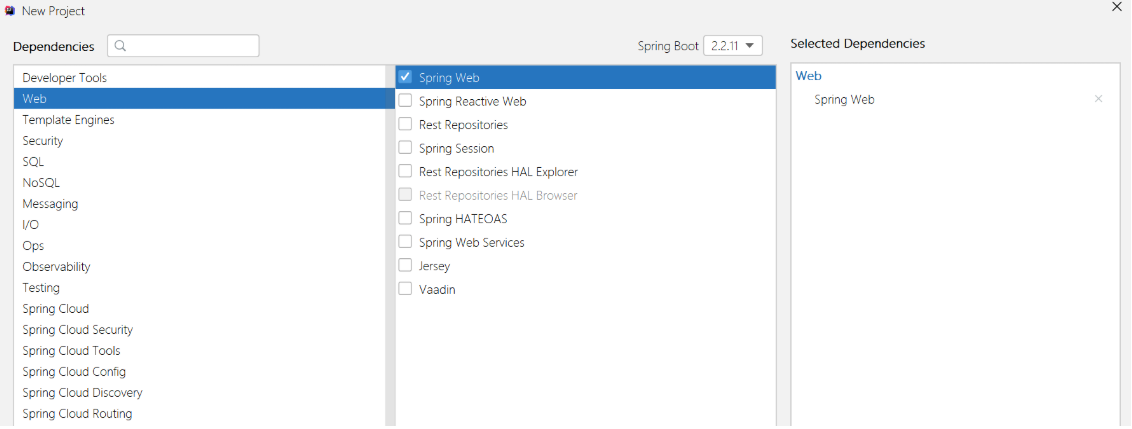This screenshot has height=429, width=1132.
Task: Select the Web category
Action: click(200, 98)
